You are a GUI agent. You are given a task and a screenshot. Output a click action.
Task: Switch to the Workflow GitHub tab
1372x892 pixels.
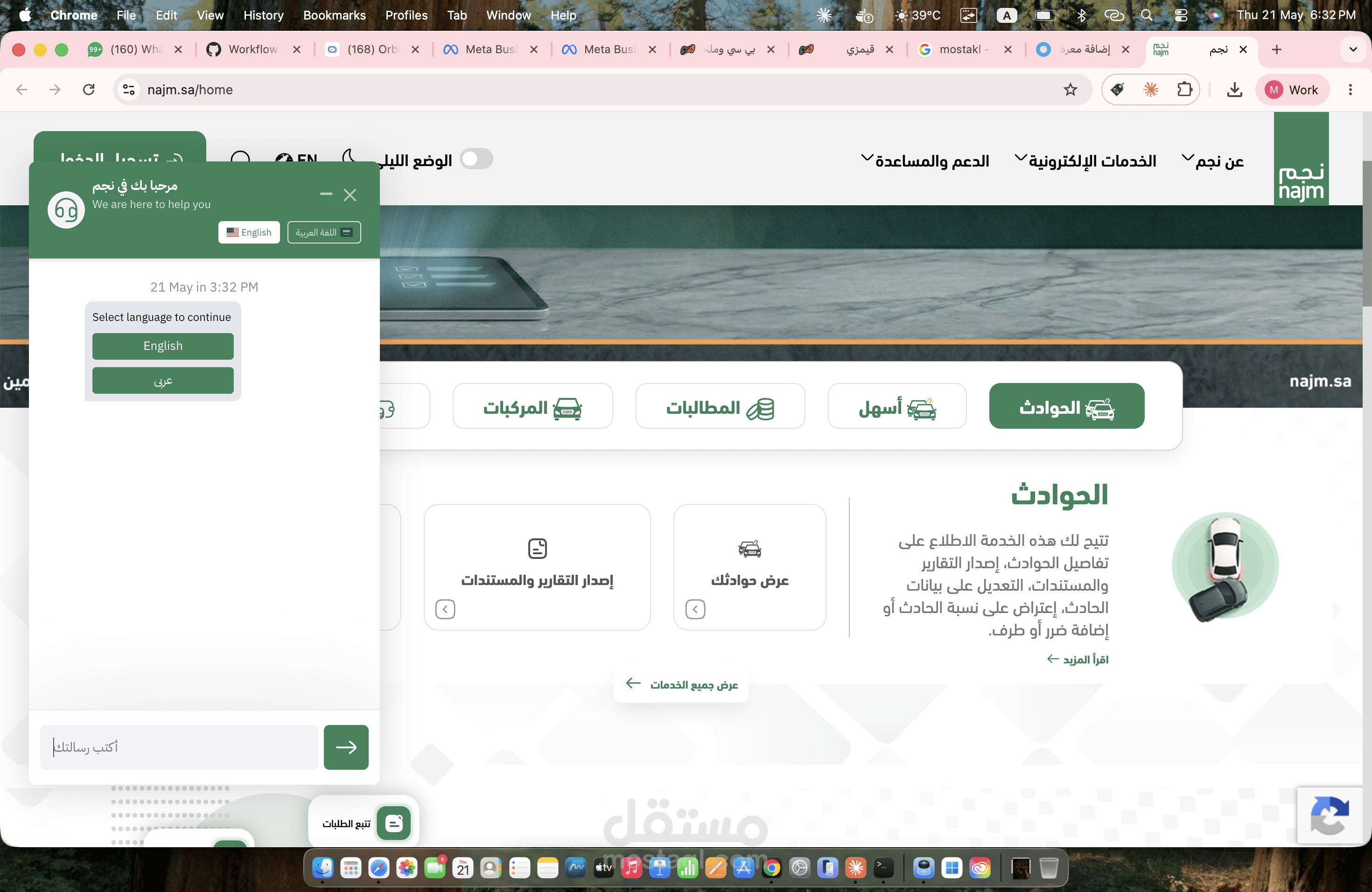click(x=254, y=49)
